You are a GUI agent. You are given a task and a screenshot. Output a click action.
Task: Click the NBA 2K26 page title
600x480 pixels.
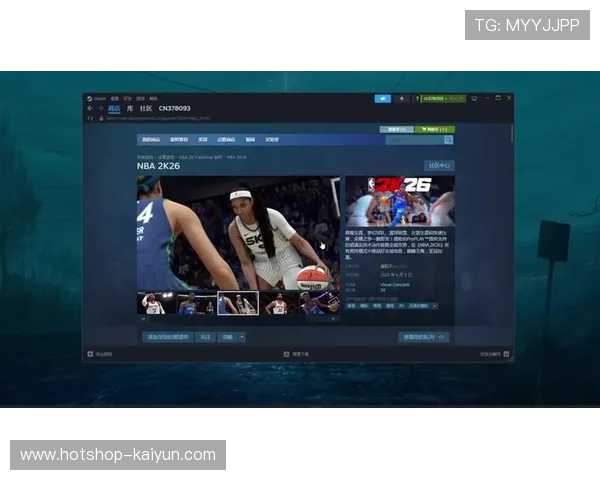coord(158,166)
